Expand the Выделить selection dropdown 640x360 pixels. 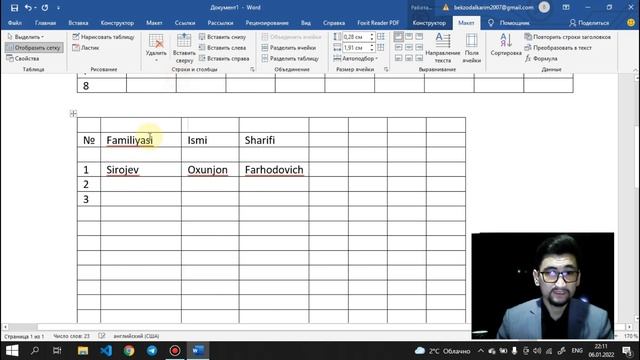coord(26,37)
